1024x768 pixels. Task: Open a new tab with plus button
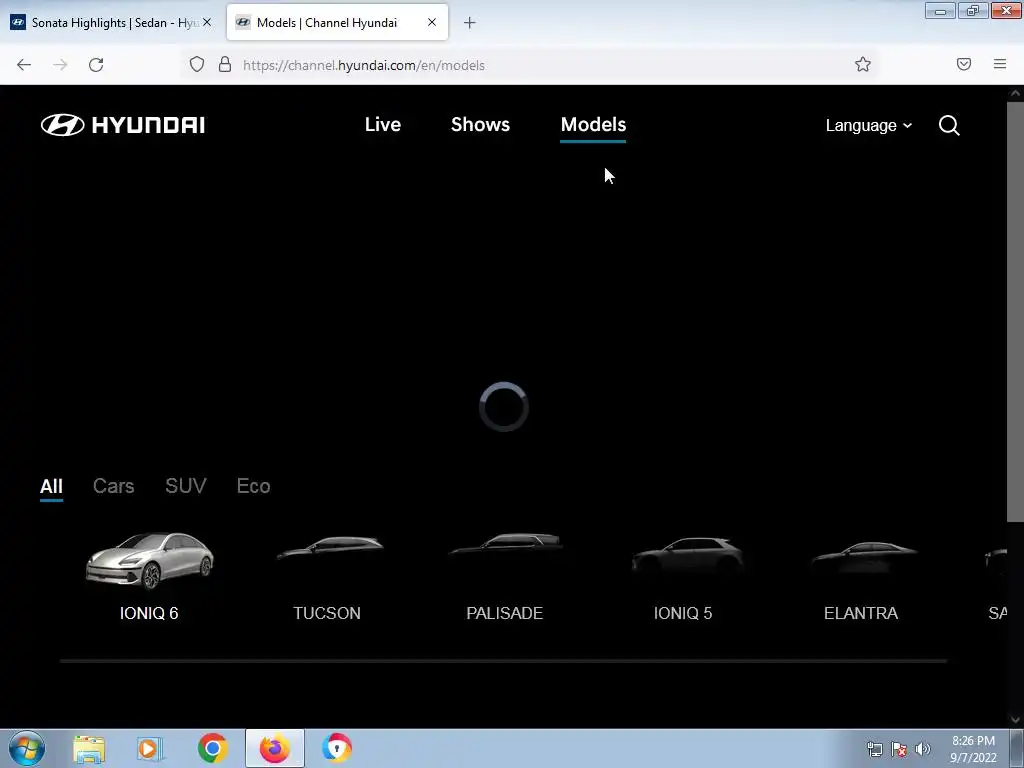click(x=470, y=23)
